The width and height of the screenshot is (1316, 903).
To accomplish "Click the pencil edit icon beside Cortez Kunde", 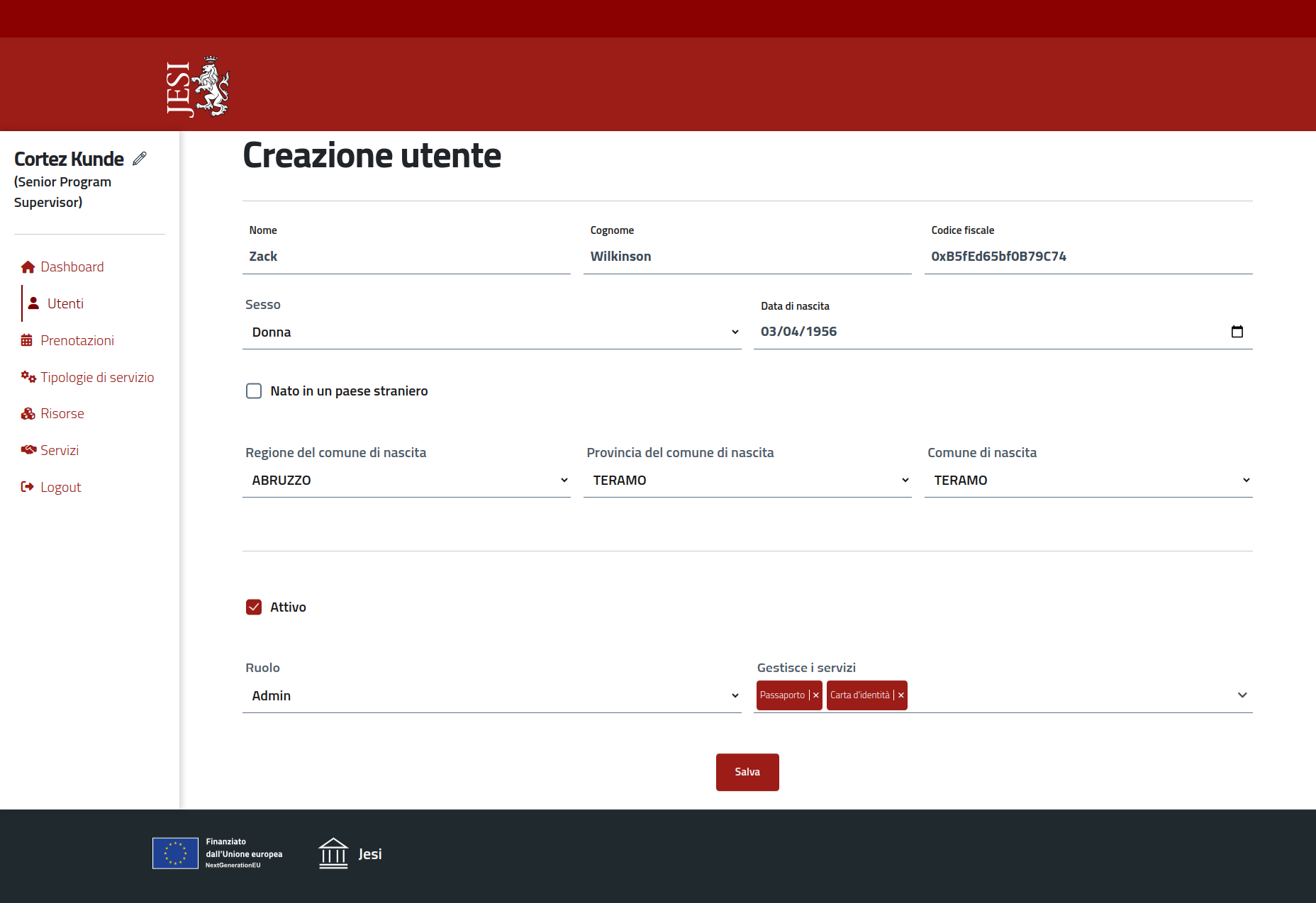I will [x=140, y=158].
